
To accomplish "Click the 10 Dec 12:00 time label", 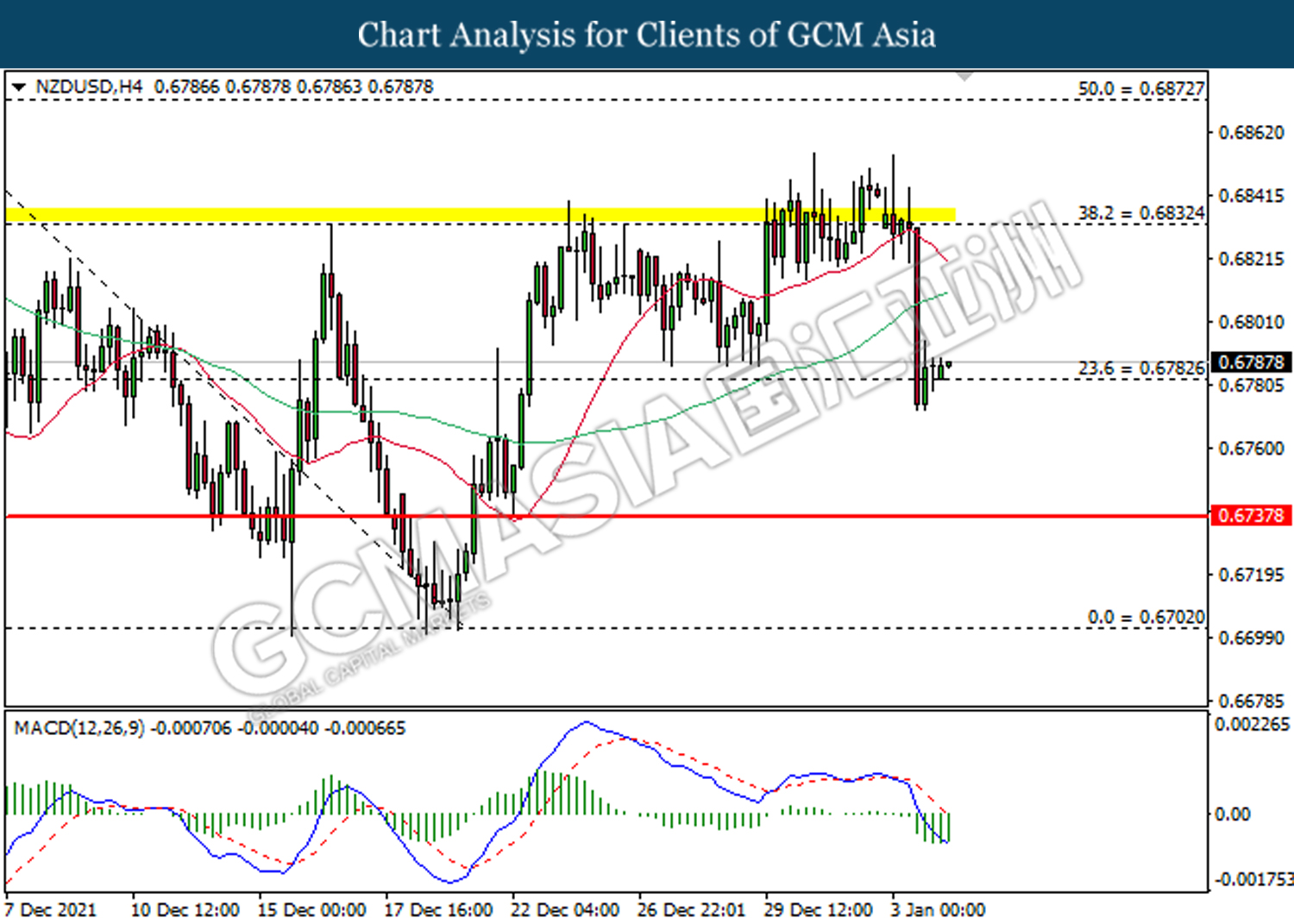I will coord(185,910).
